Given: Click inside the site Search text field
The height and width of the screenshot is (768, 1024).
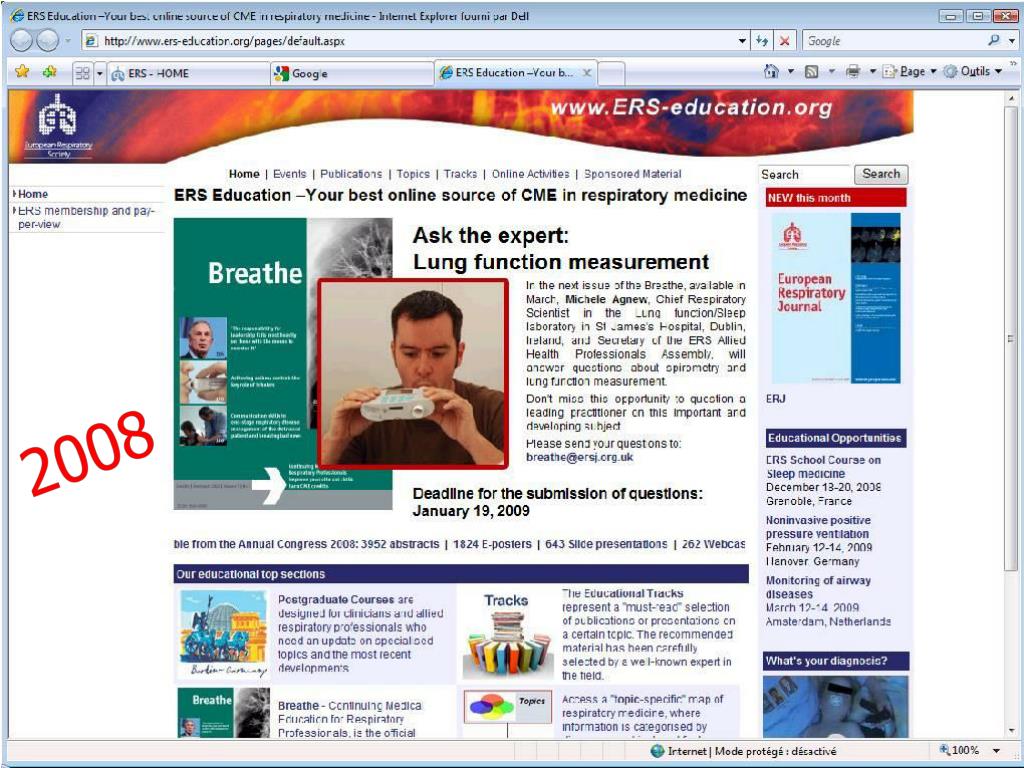Looking at the screenshot, I should 805,174.
